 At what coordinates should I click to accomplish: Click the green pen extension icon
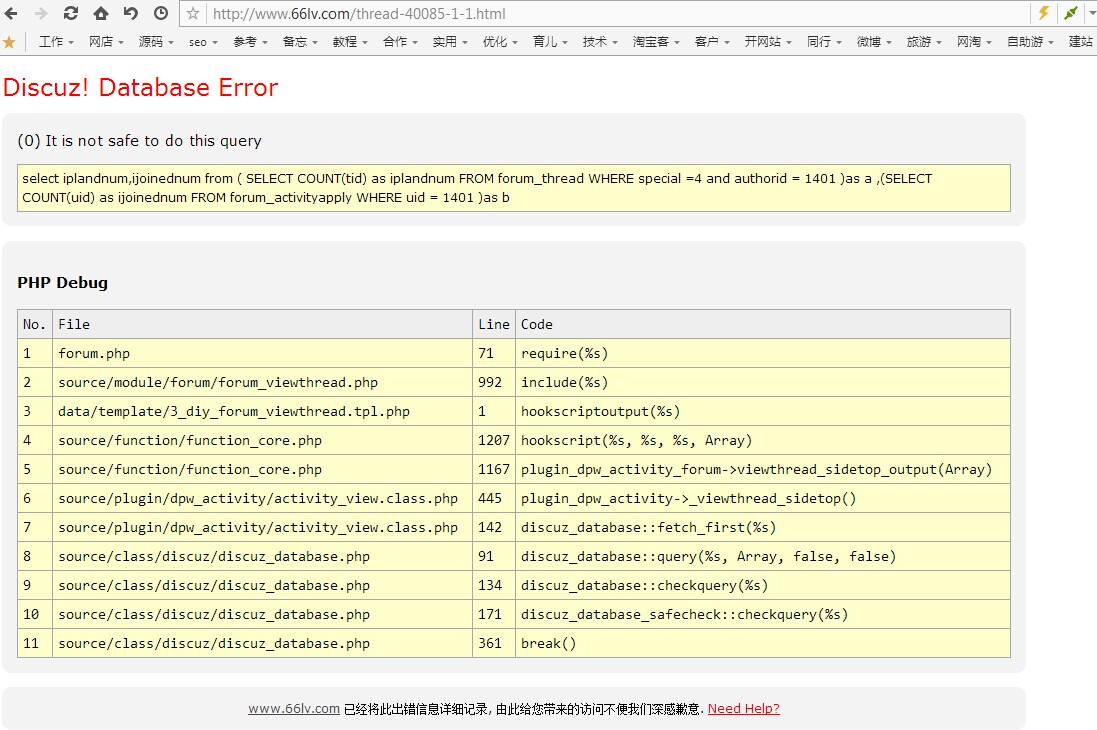[x=1071, y=13]
